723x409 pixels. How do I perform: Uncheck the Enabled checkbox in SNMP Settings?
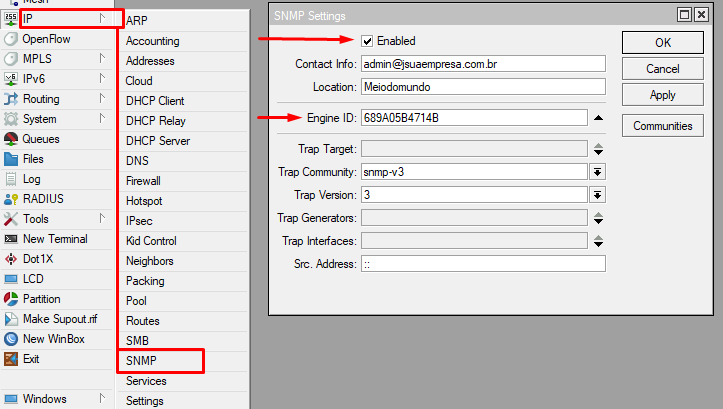tap(367, 41)
